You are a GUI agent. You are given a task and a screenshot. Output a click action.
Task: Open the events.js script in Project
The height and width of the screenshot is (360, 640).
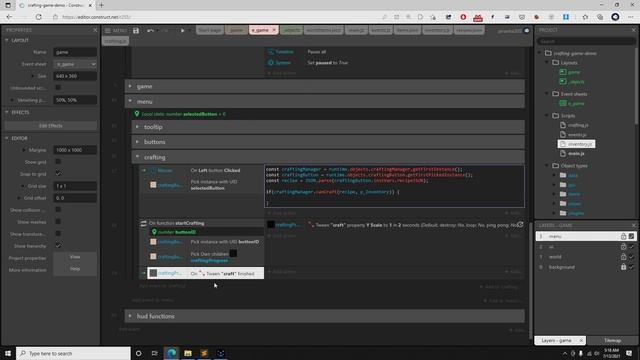click(577, 134)
